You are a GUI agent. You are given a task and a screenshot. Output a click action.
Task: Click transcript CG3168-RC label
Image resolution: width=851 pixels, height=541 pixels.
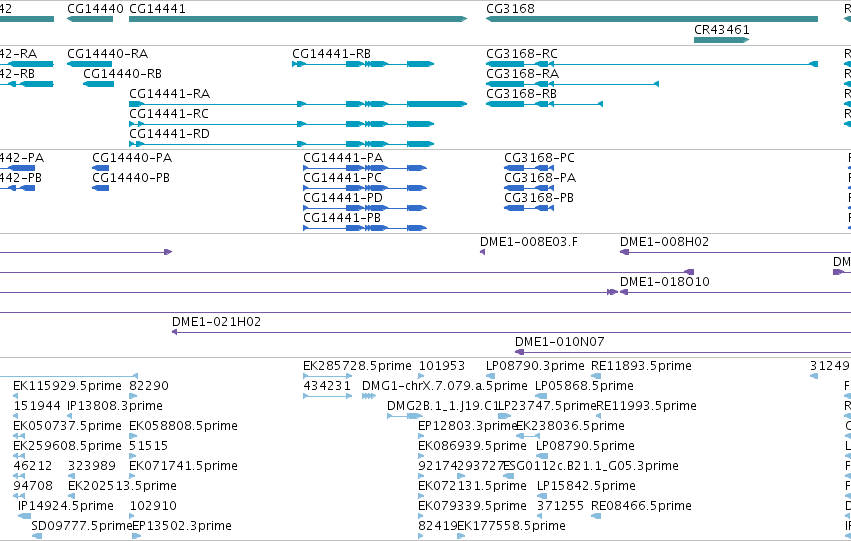[522, 54]
